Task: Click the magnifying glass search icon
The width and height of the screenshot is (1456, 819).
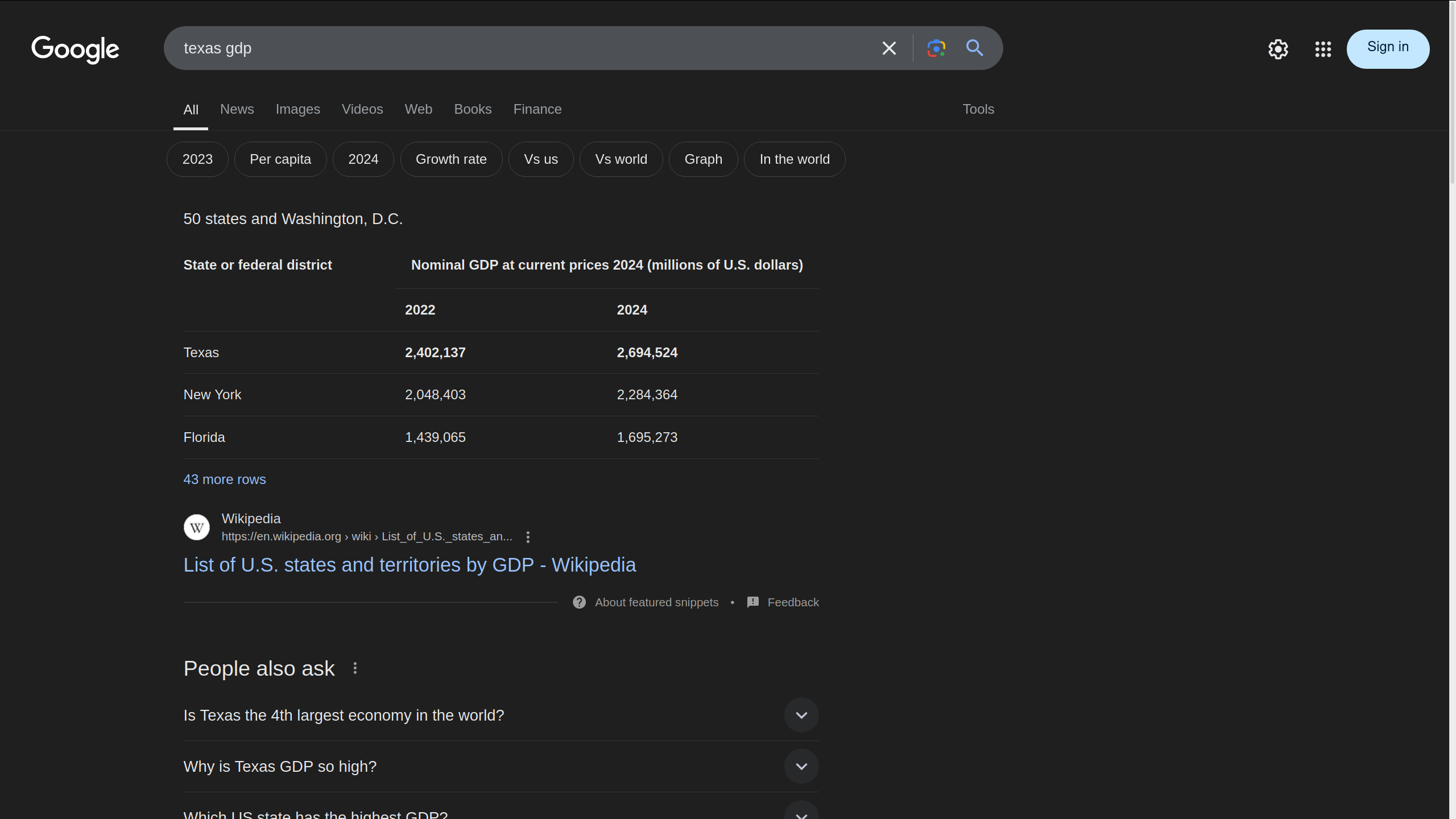Action: tap(975, 48)
